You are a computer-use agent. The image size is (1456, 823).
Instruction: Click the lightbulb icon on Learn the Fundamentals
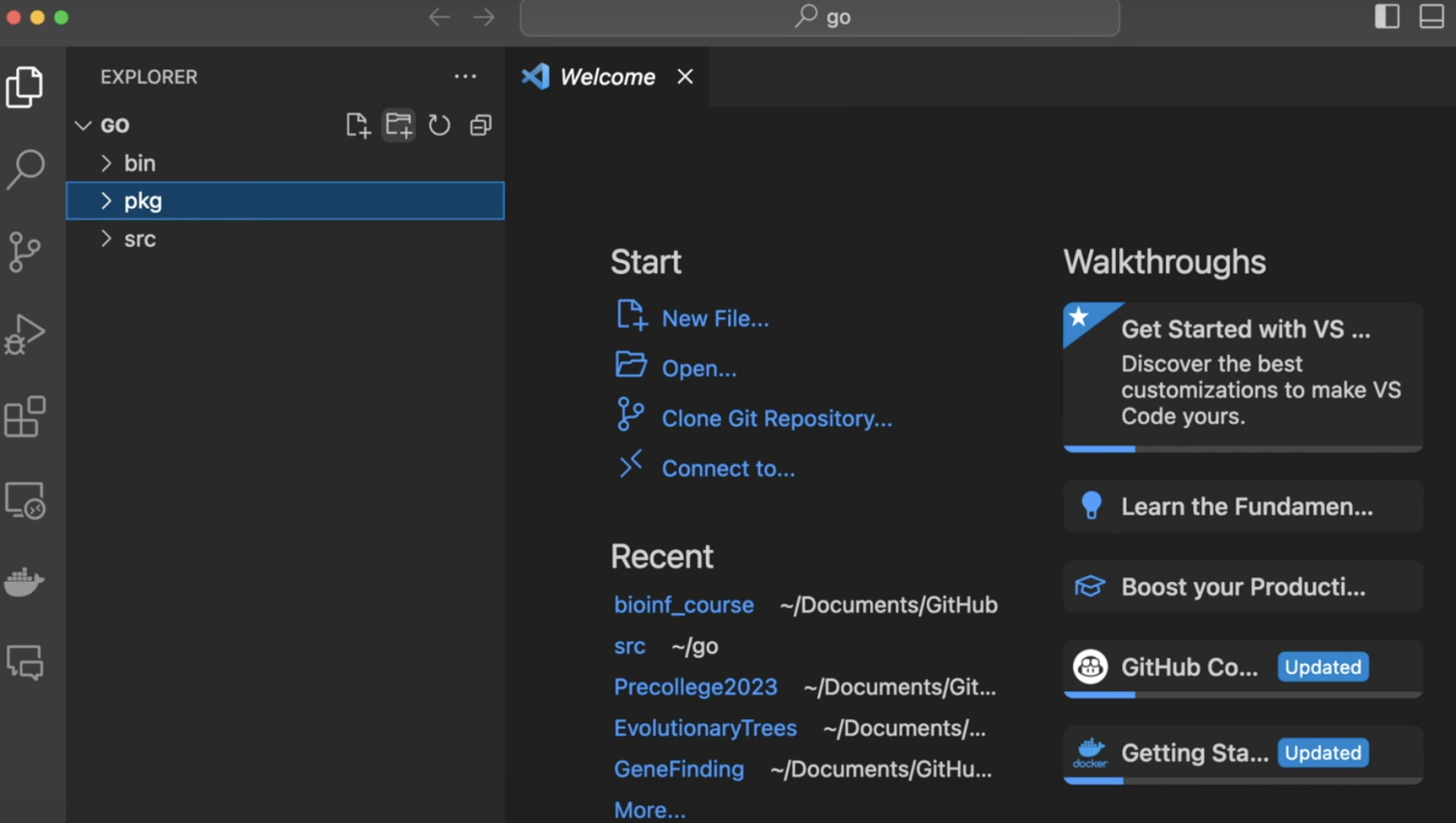(x=1091, y=505)
